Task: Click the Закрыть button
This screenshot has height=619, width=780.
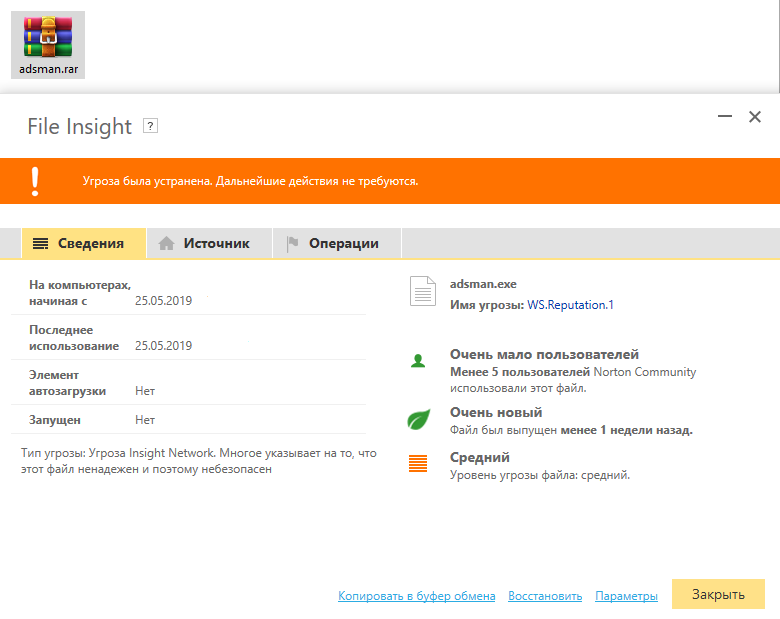Action: (718, 594)
